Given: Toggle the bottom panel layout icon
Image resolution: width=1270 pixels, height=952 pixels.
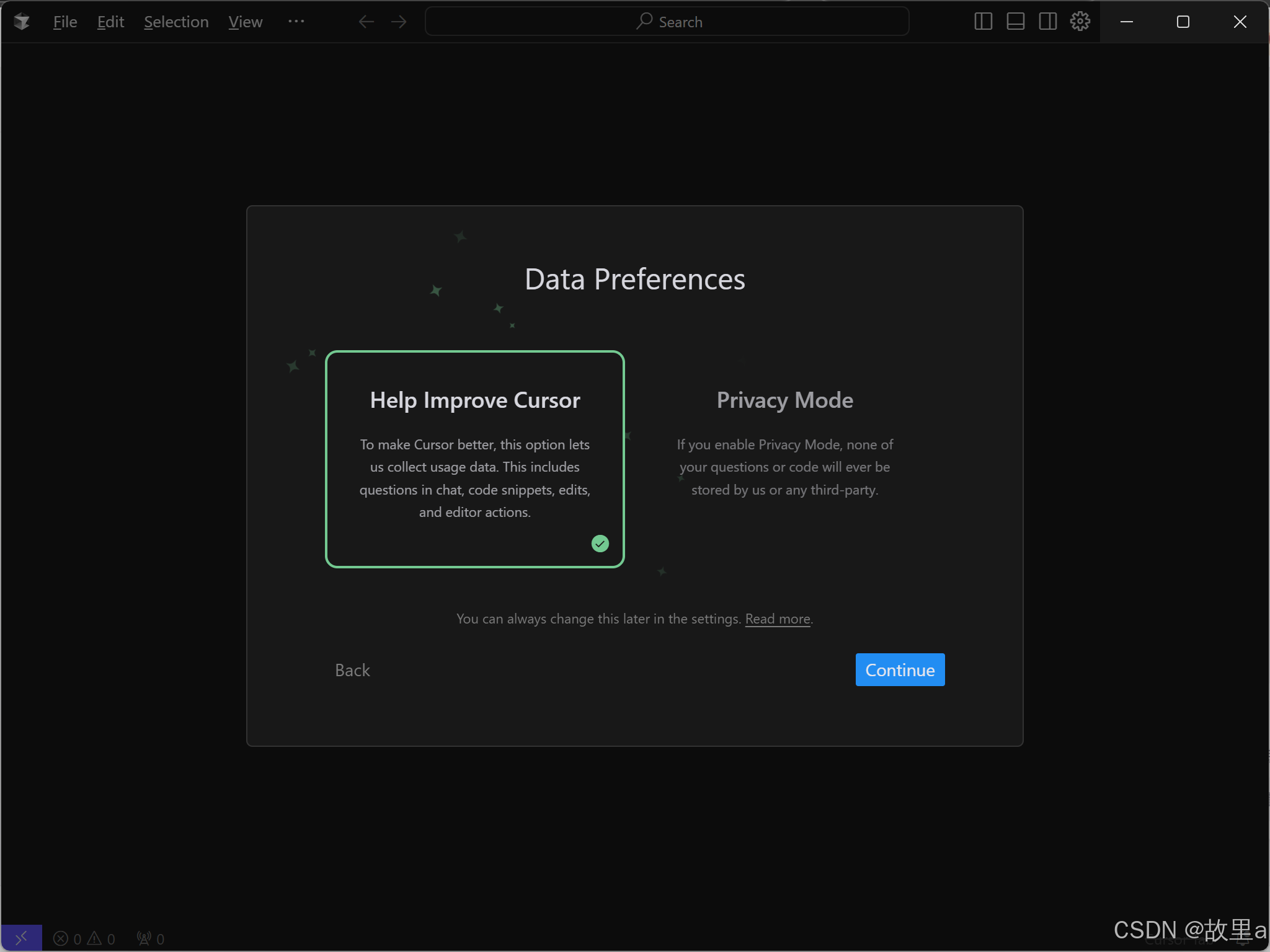Looking at the screenshot, I should point(1015,22).
